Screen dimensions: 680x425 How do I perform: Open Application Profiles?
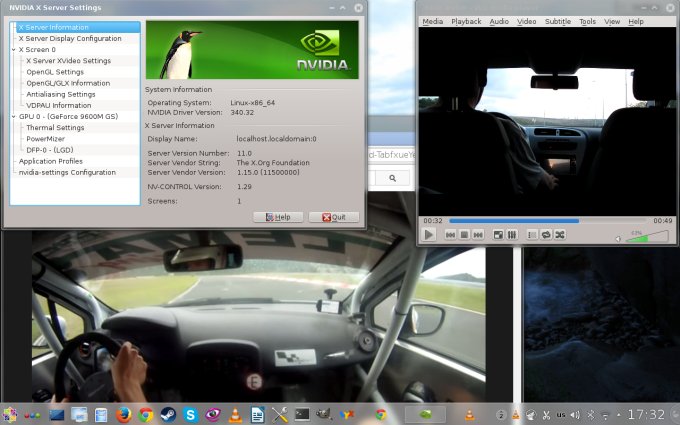[x=51, y=161]
